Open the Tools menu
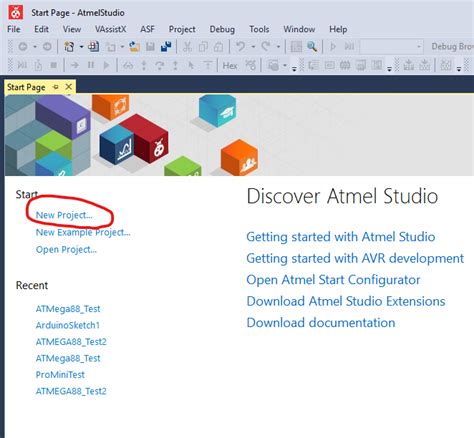This screenshot has width=474, height=438. pos(259,29)
